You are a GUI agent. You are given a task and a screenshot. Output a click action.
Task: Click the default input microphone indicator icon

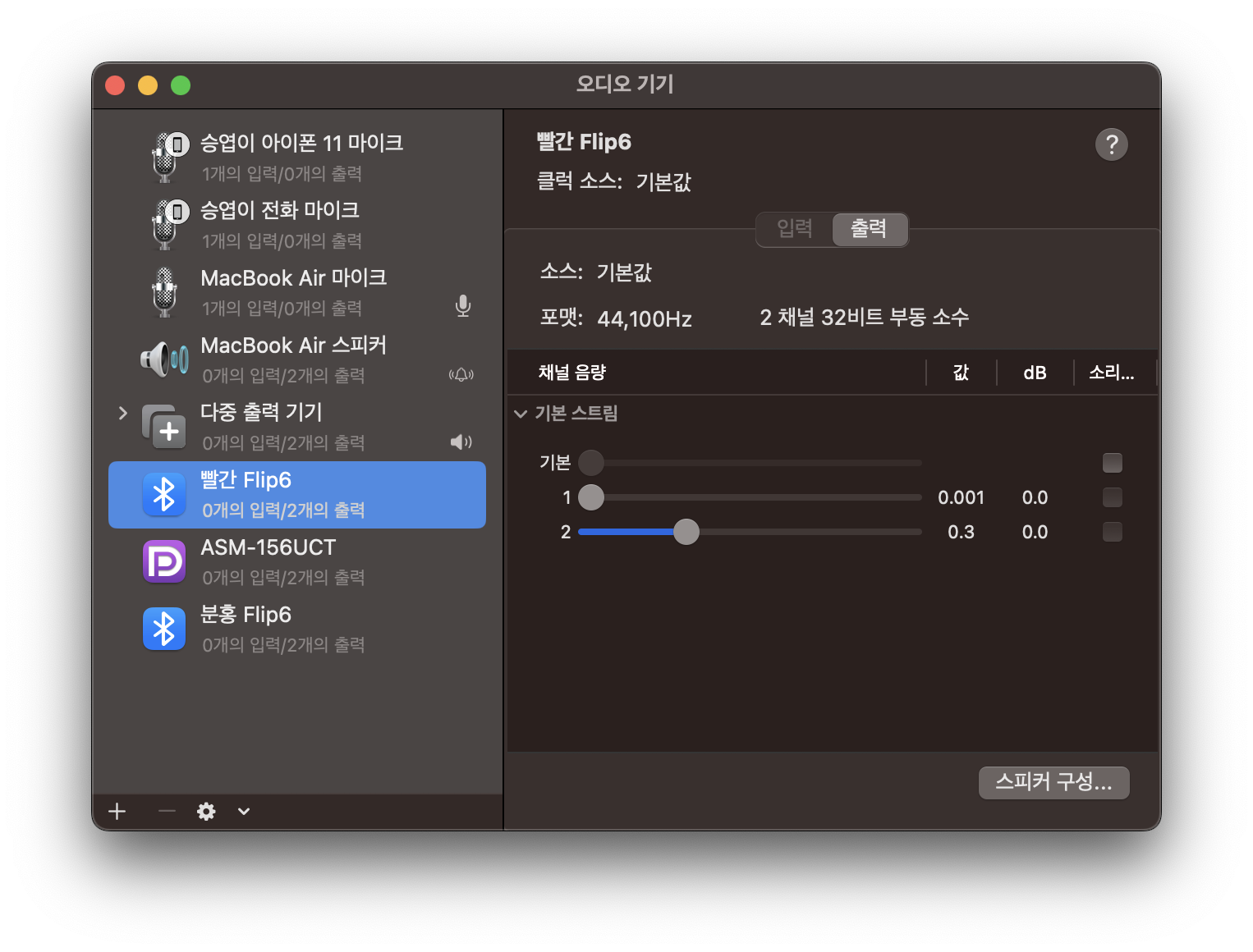click(x=463, y=306)
